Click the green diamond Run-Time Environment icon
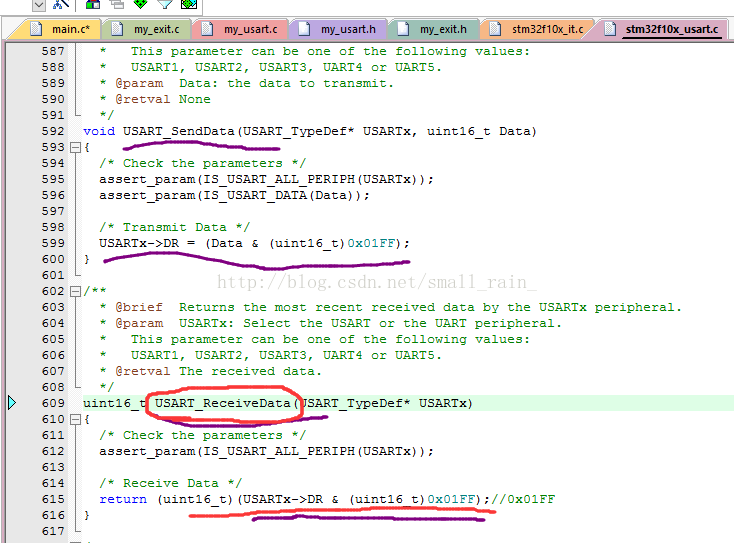The image size is (734, 543). pos(141,4)
